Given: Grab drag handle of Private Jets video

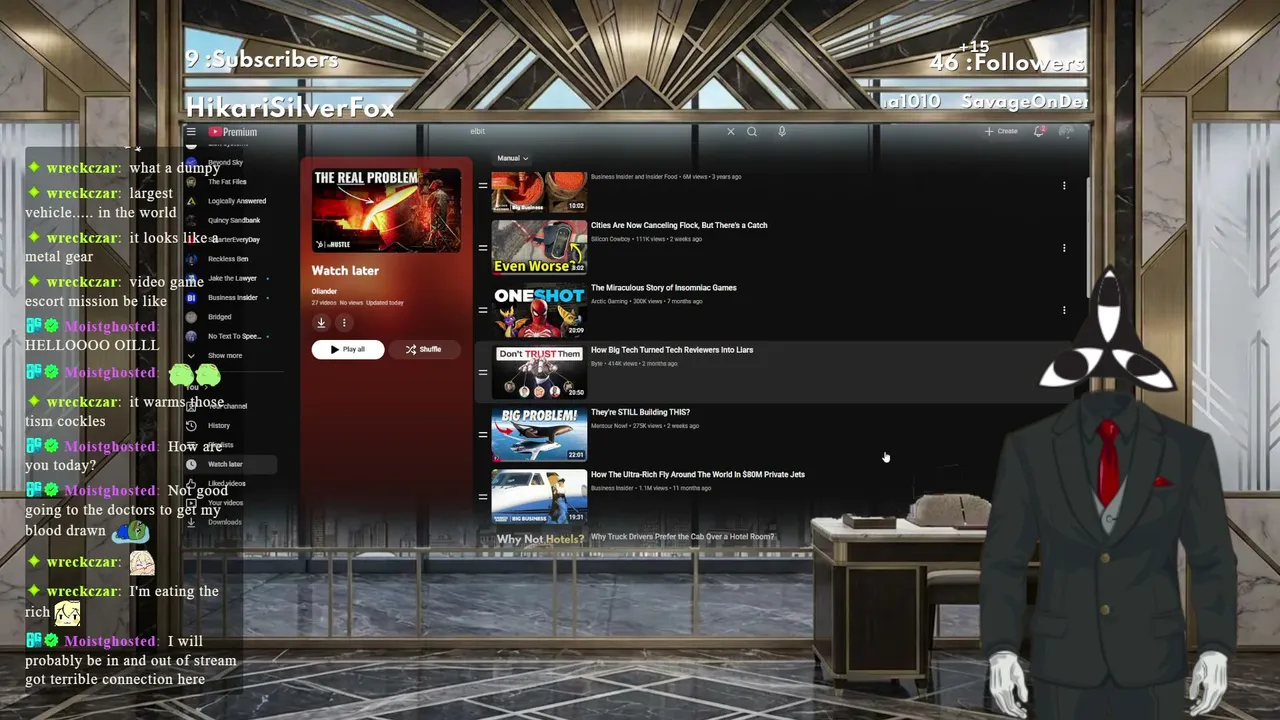Looking at the screenshot, I should tap(483, 496).
